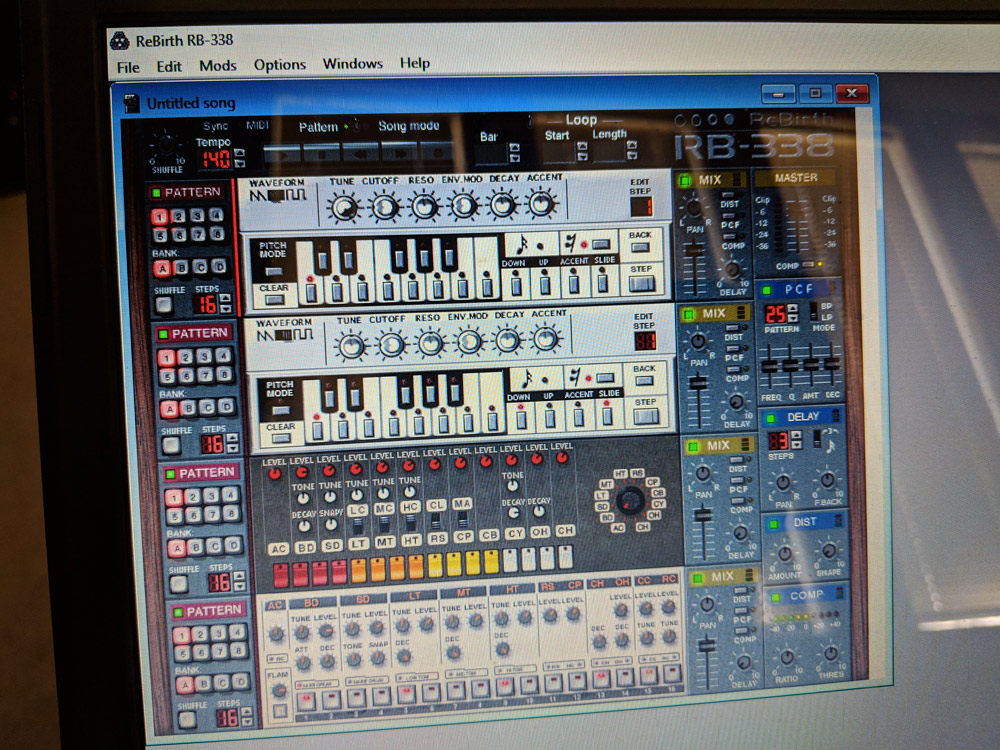1000x750 pixels.
Task: Click the Tune knob on the top synth
Action: point(344,208)
